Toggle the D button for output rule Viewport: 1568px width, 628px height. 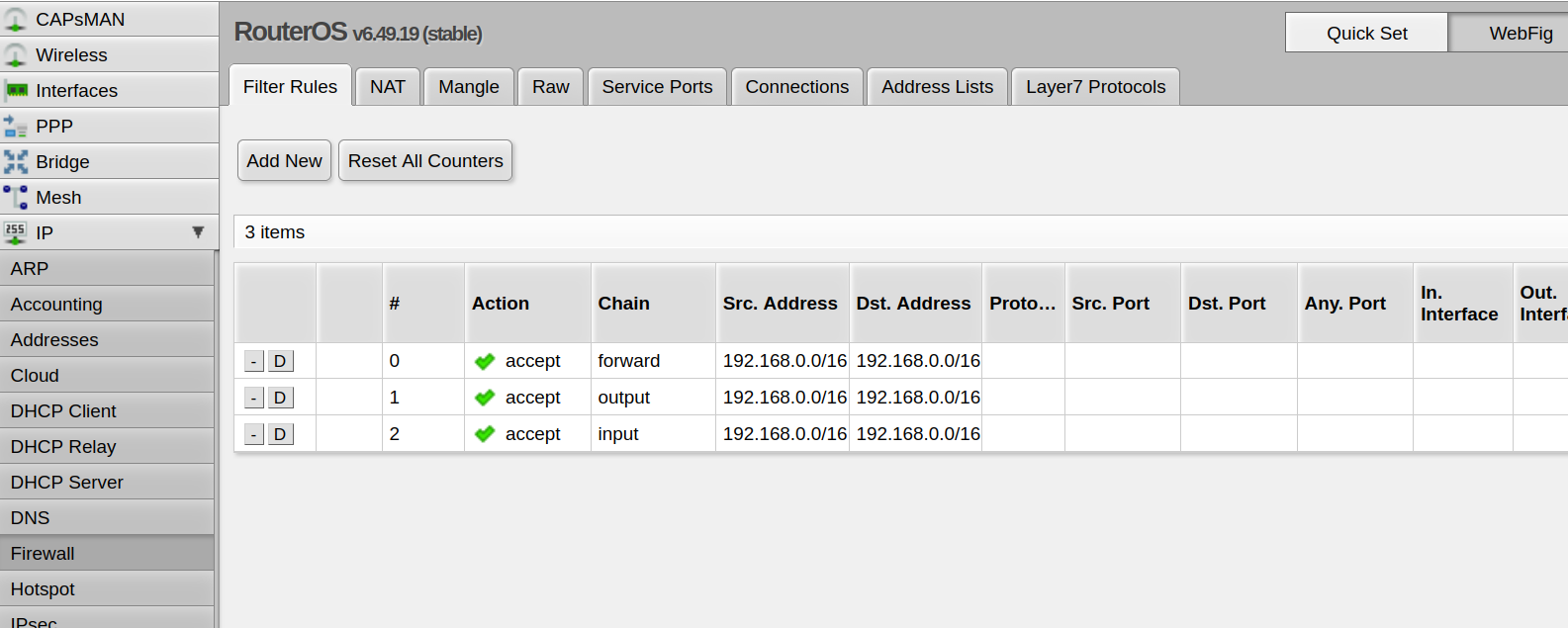tap(281, 398)
